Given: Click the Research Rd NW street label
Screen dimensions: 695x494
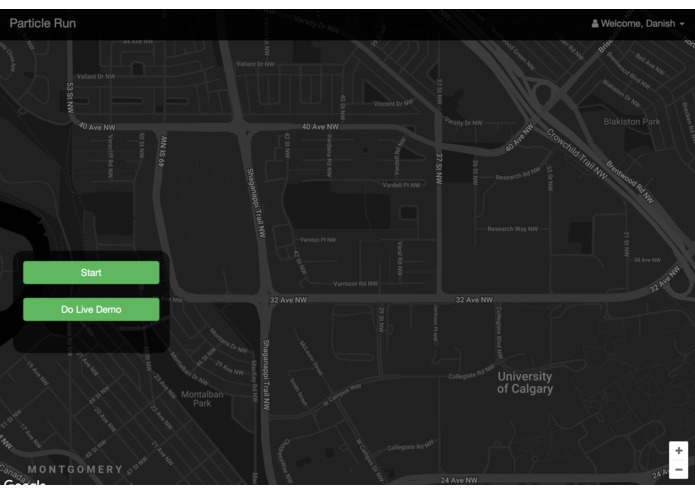Looking at the screenshot, I should coord(518,173).
